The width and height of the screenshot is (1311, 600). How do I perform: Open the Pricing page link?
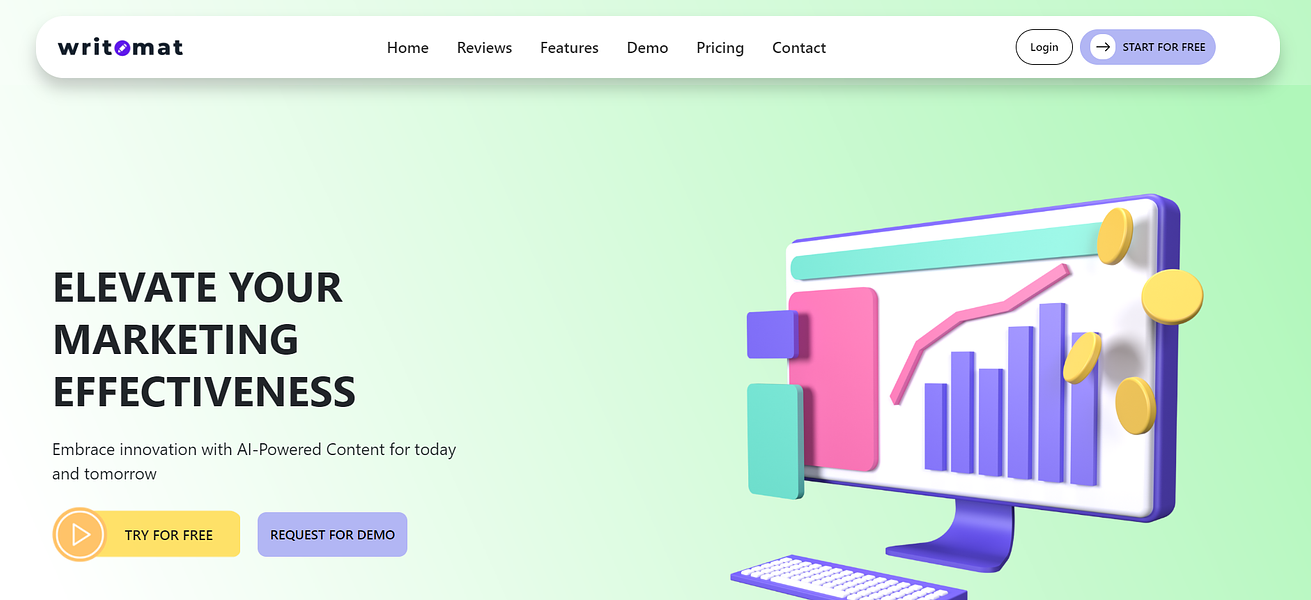(720, 47)
